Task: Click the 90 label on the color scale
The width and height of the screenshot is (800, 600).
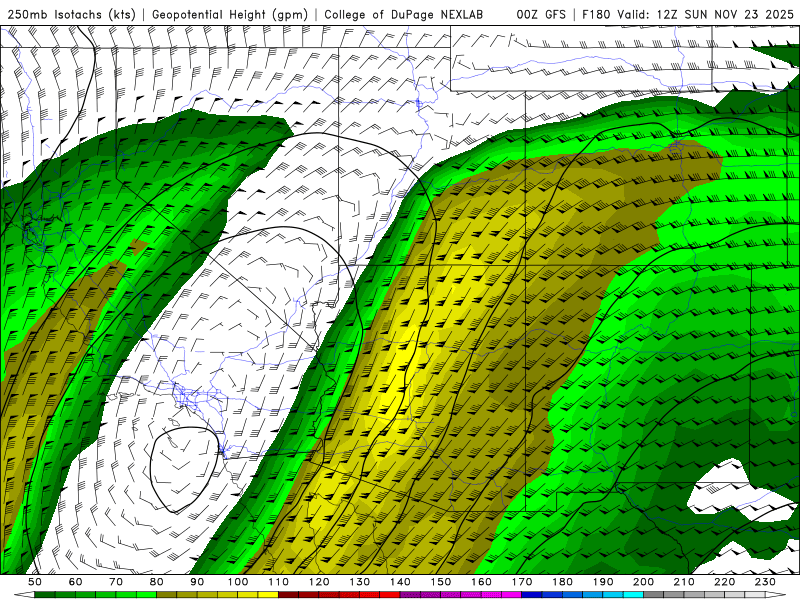Action: click(197, 582)
